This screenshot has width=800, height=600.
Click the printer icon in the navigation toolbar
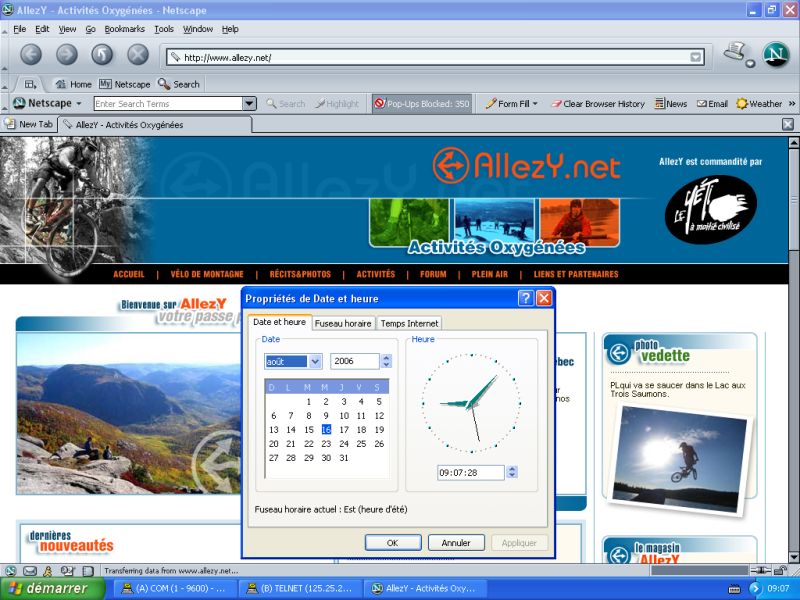pyautogui.click(x=737, y=54)
